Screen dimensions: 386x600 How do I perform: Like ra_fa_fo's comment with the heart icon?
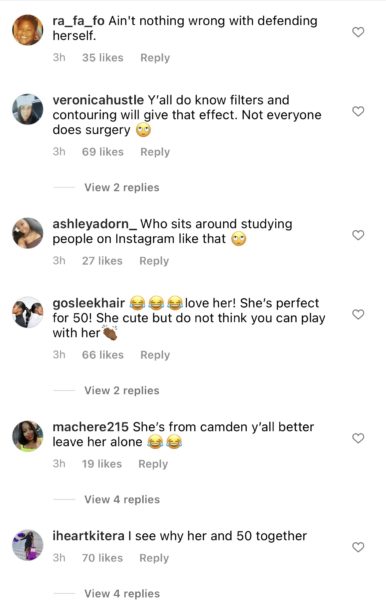pos(358,32)
